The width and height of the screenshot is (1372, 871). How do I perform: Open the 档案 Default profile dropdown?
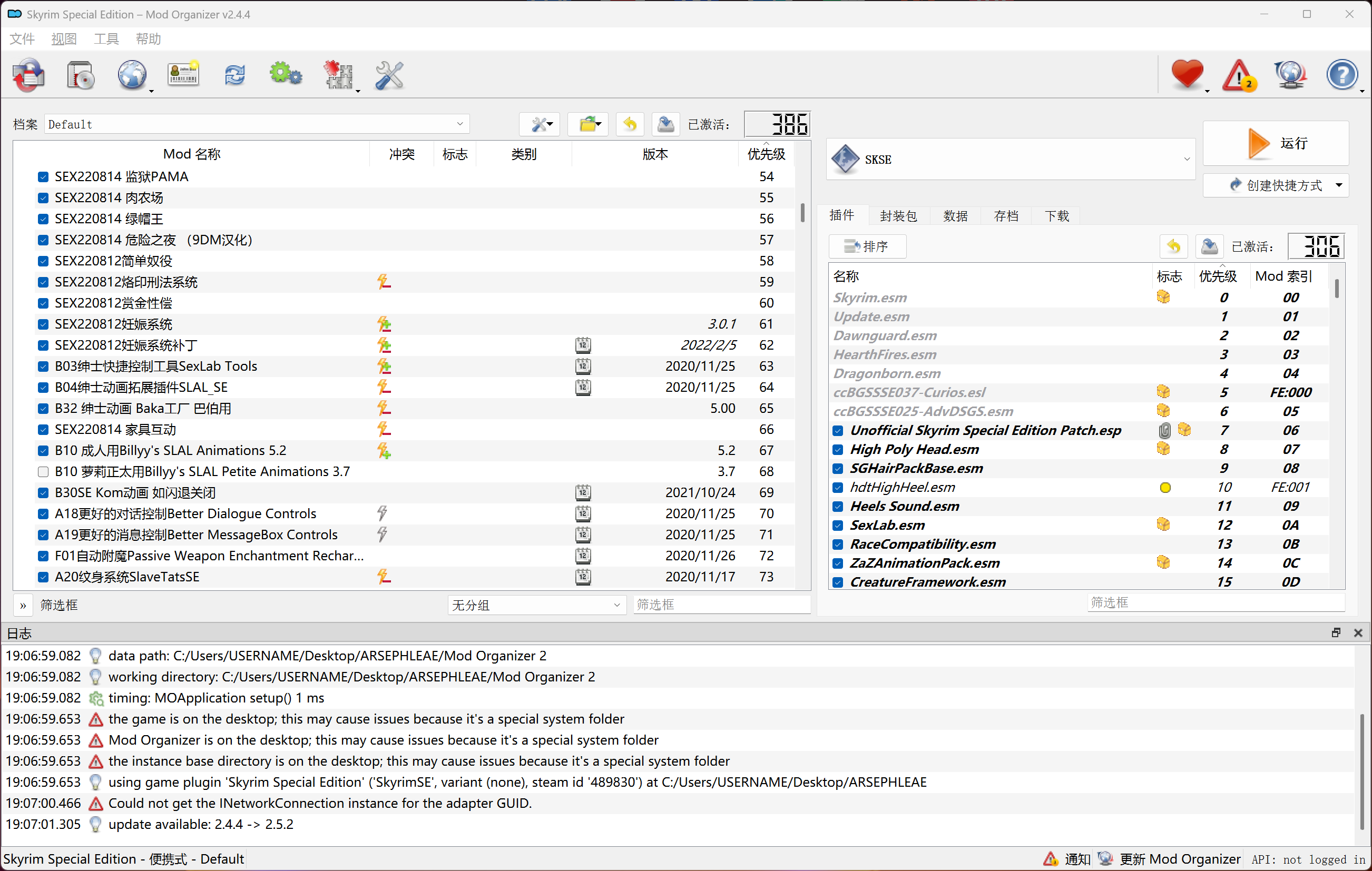257,124
